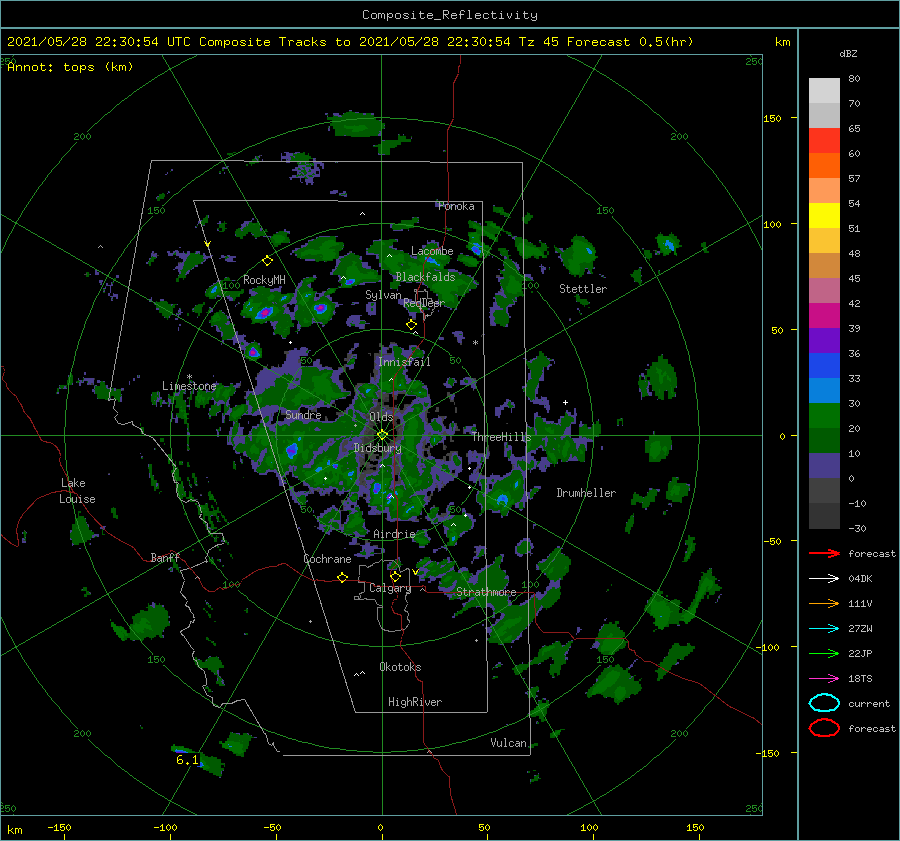Click the Limestone label
900x841 pixels.
(189, 386)
